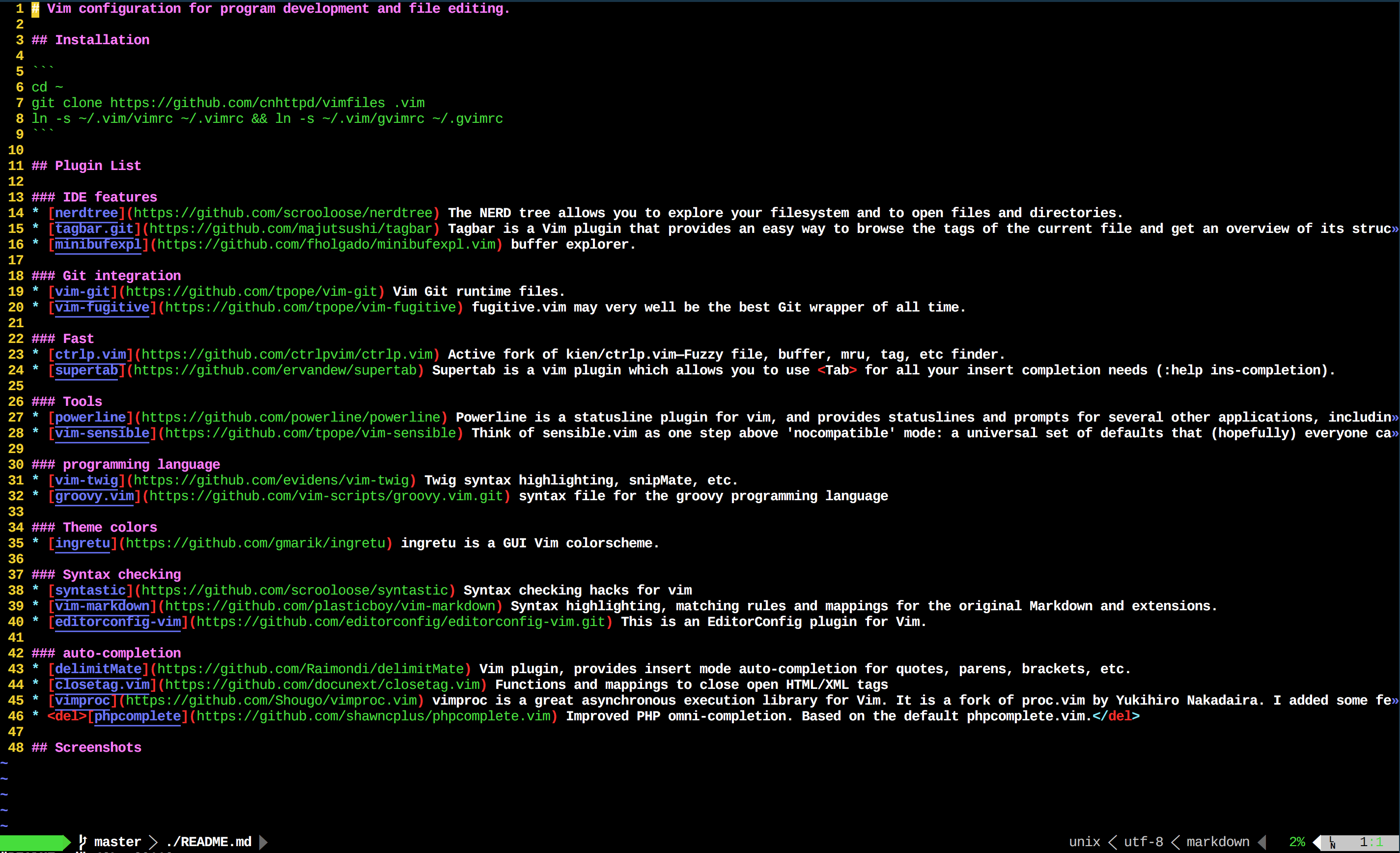Click the chevron between master and README.md

153,842
